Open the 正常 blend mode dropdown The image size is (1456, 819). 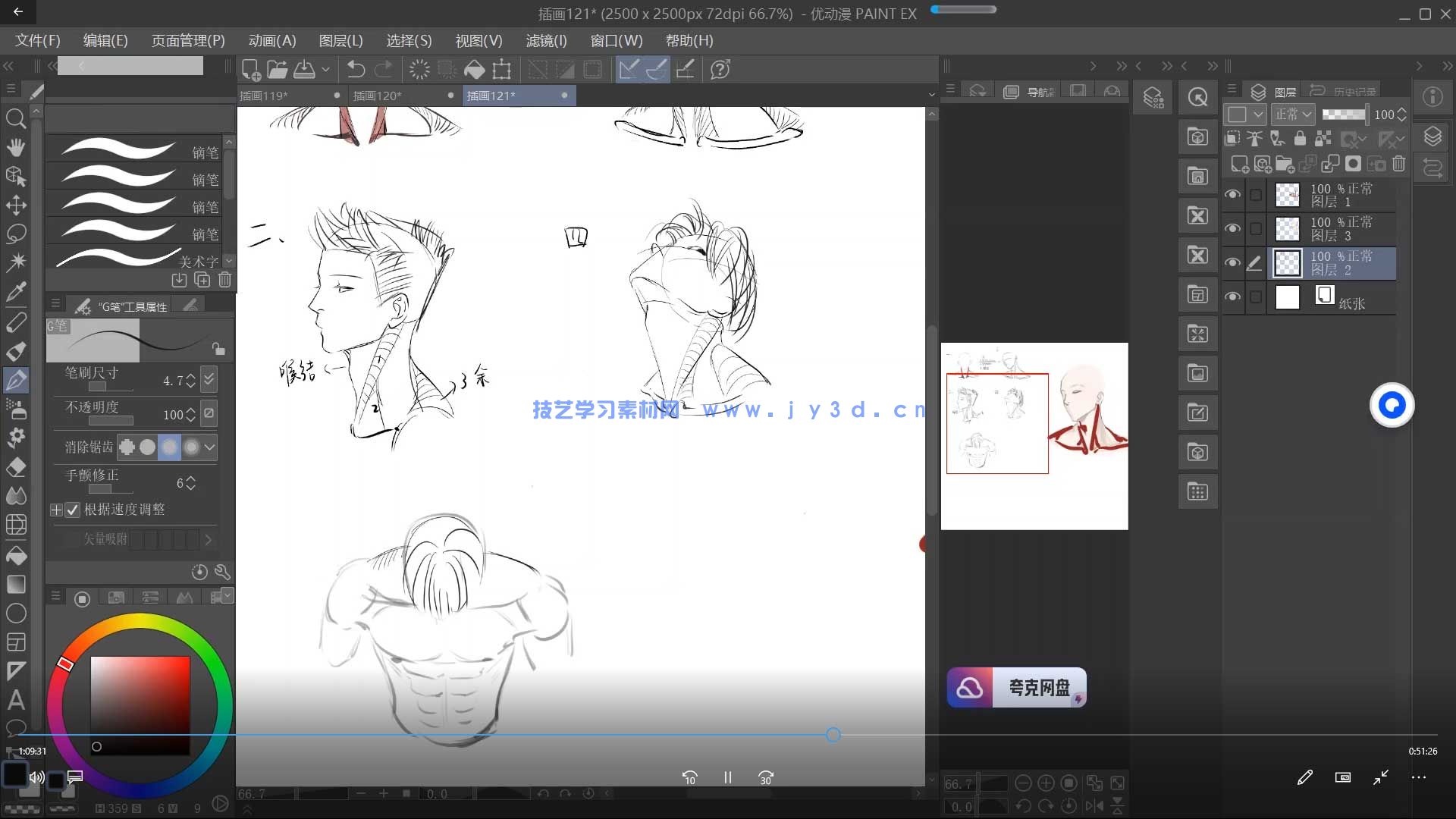pyautogui.click(x=1292, y=114)
